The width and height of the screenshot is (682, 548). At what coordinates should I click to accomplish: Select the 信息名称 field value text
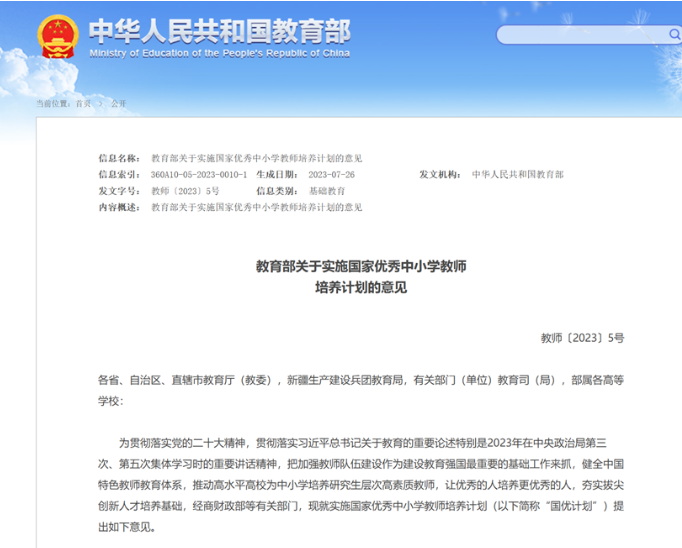click(256, 158)
